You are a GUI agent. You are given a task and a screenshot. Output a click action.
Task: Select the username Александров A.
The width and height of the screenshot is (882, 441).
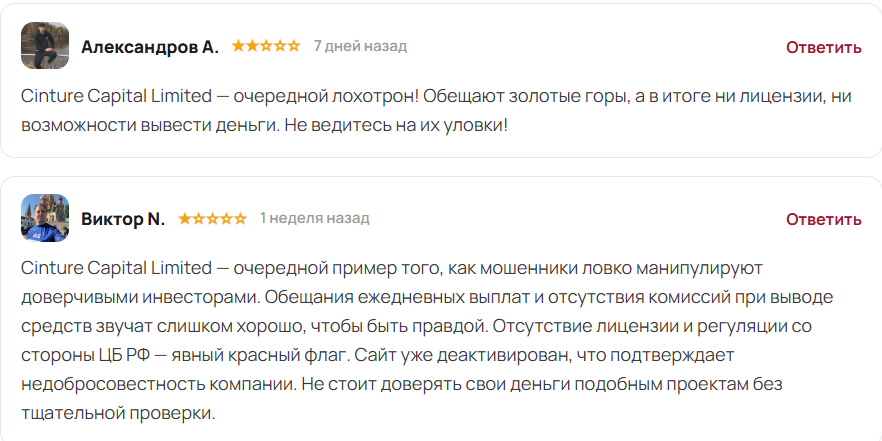pyautogui.click(x=150, y=47)
